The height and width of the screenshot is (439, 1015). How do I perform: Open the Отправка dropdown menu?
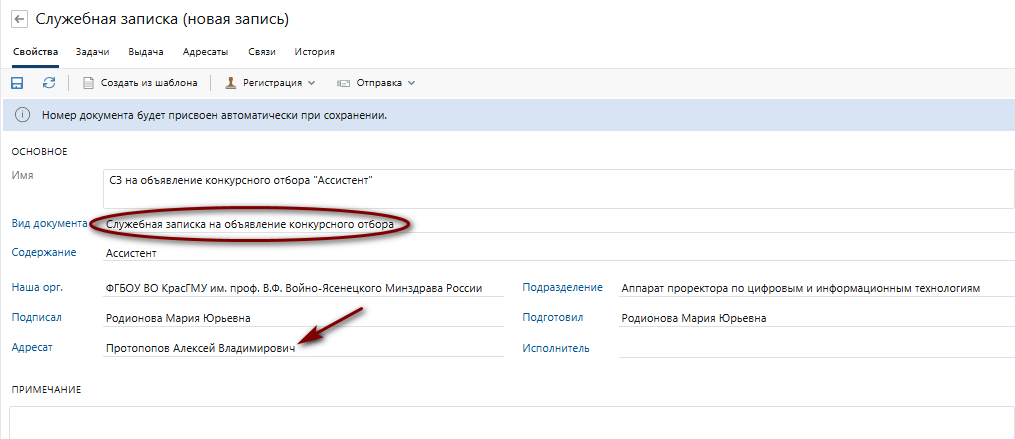pos(376,83)
